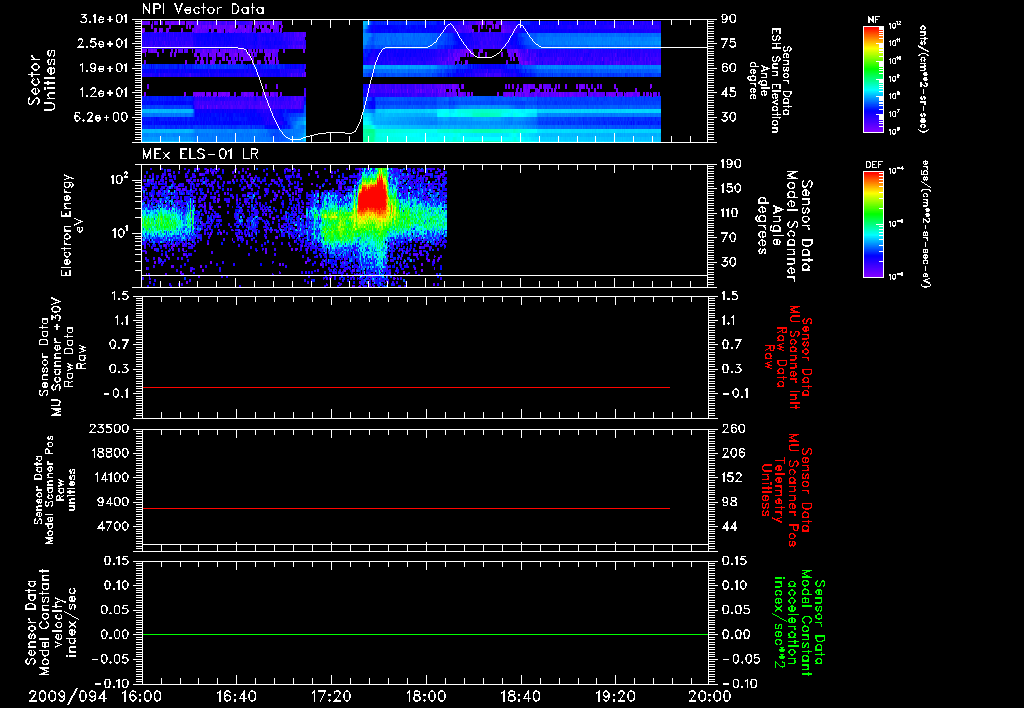1024x708 pixels.
Task: Click the '18:00' time axis label
Action: tap(426, 696)
